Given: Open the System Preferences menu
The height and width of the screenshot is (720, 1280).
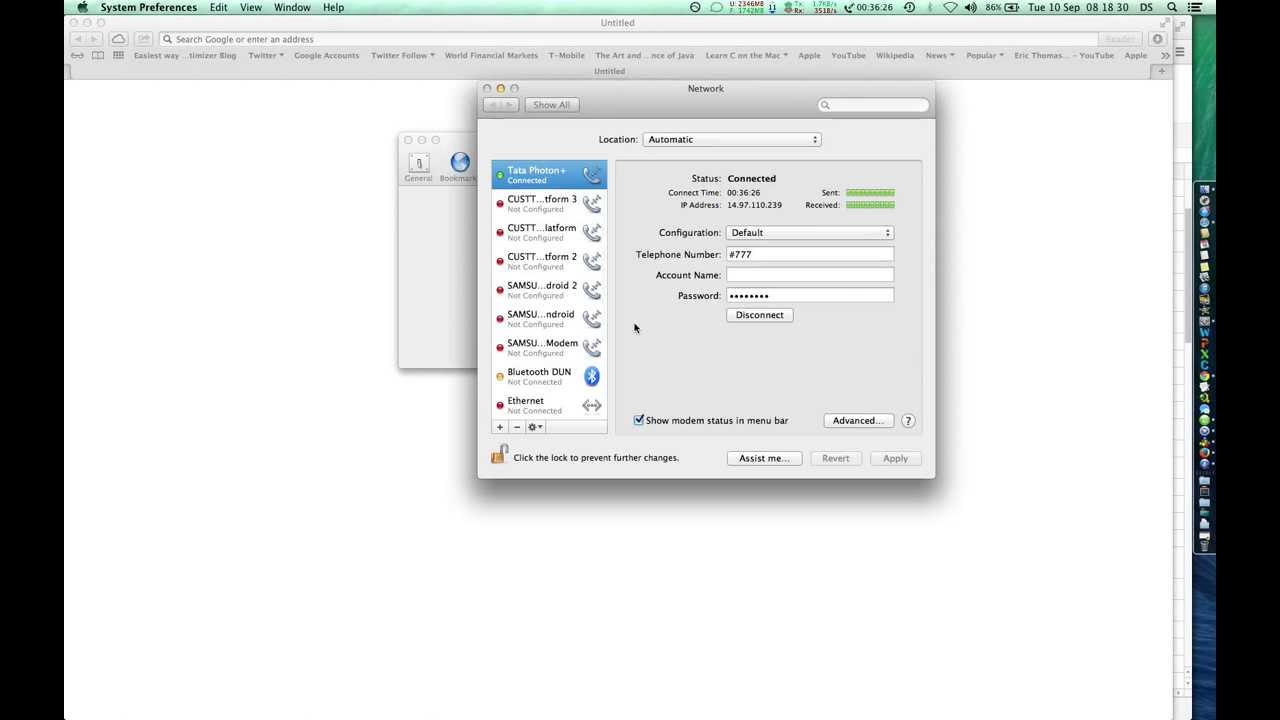Looking at the screenshot, I should pyautogui.click(x=149, y=7).
